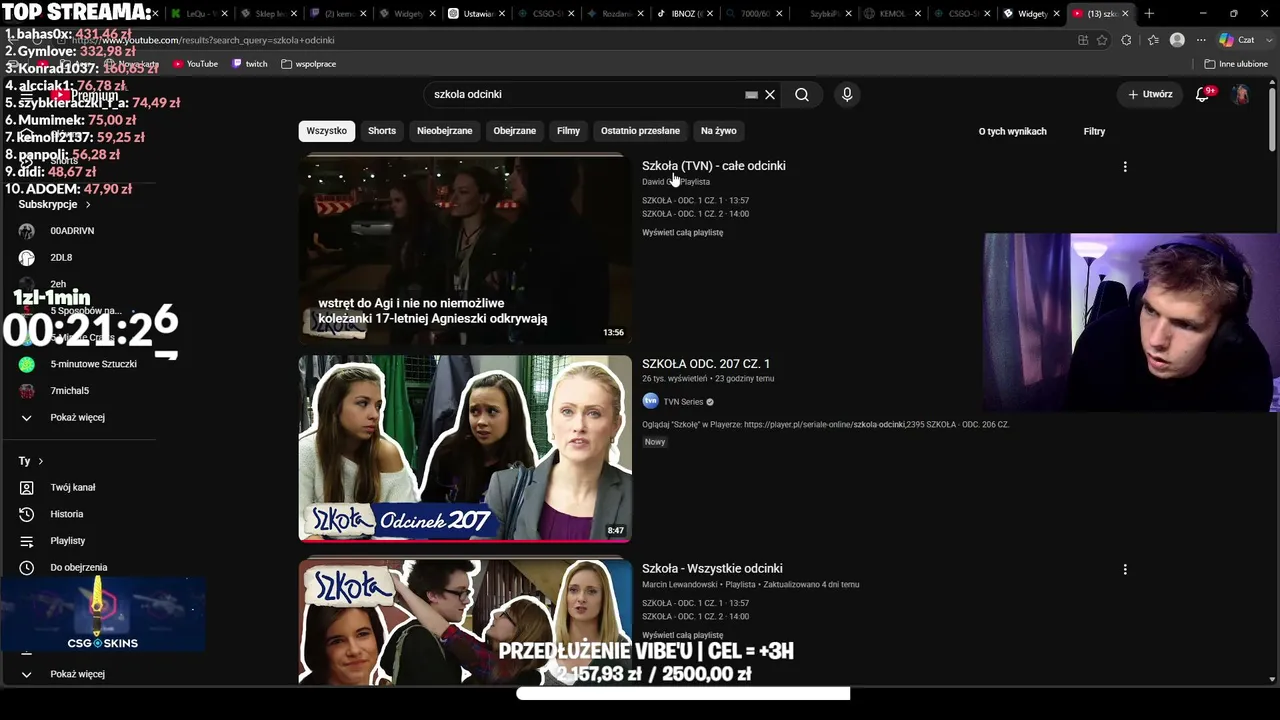1280x720 pixels.
Task: Open the Filtry search filters
Action: [x=1094, y=131]
